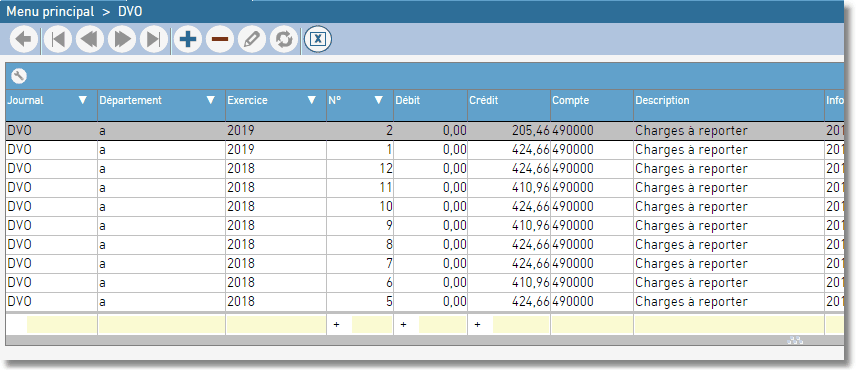The image size is (856, 372).
Task: Click the Description footer filter field
Action: [729, 324]
